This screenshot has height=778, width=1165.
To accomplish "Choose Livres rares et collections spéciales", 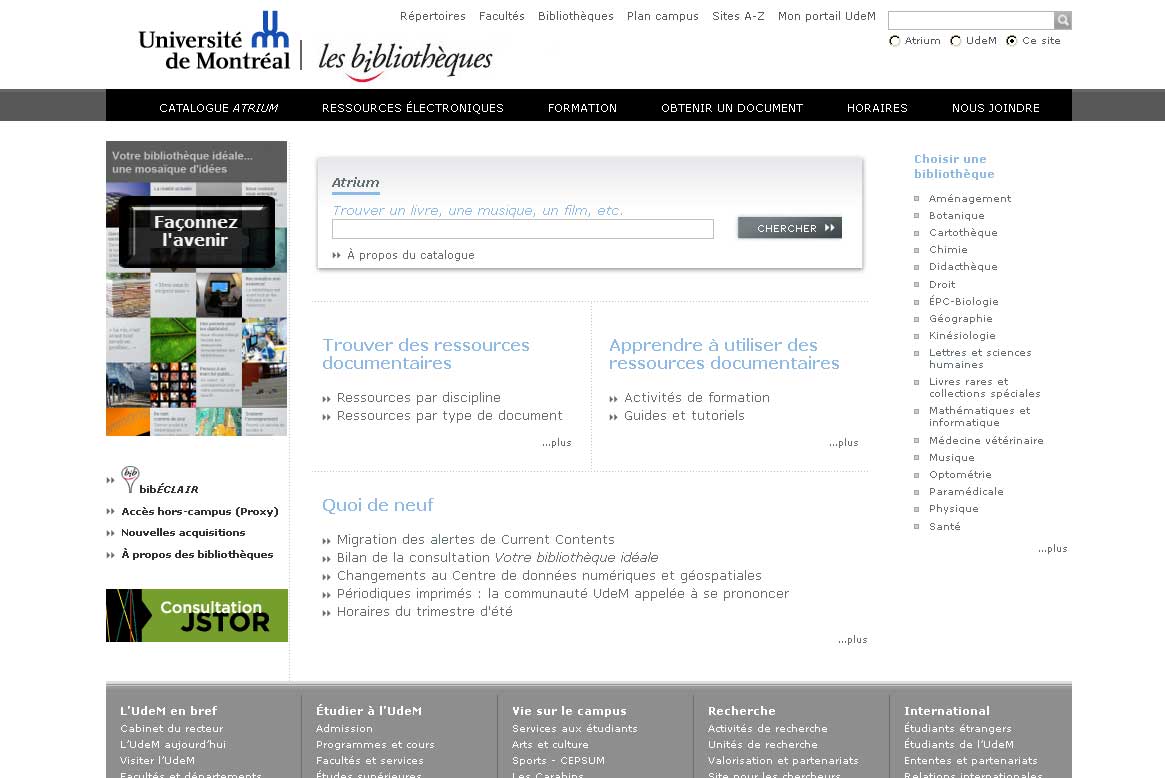I will coord(984,388).
